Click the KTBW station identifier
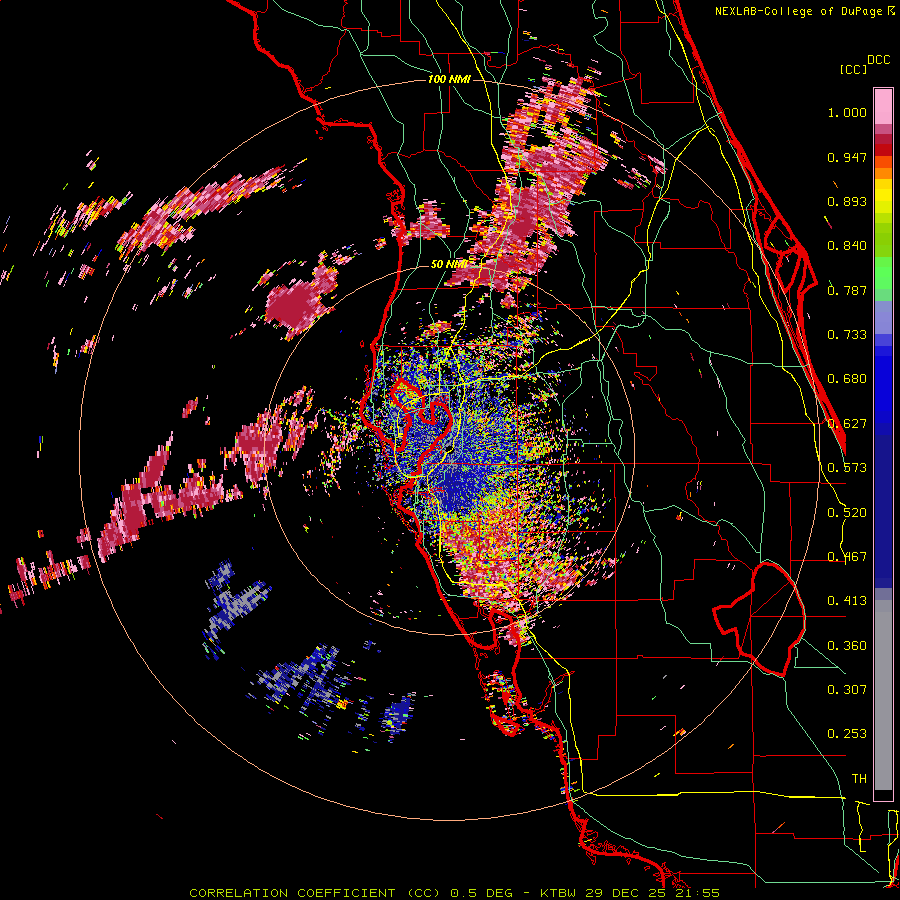The image size is (900, 900). (559, 893)
